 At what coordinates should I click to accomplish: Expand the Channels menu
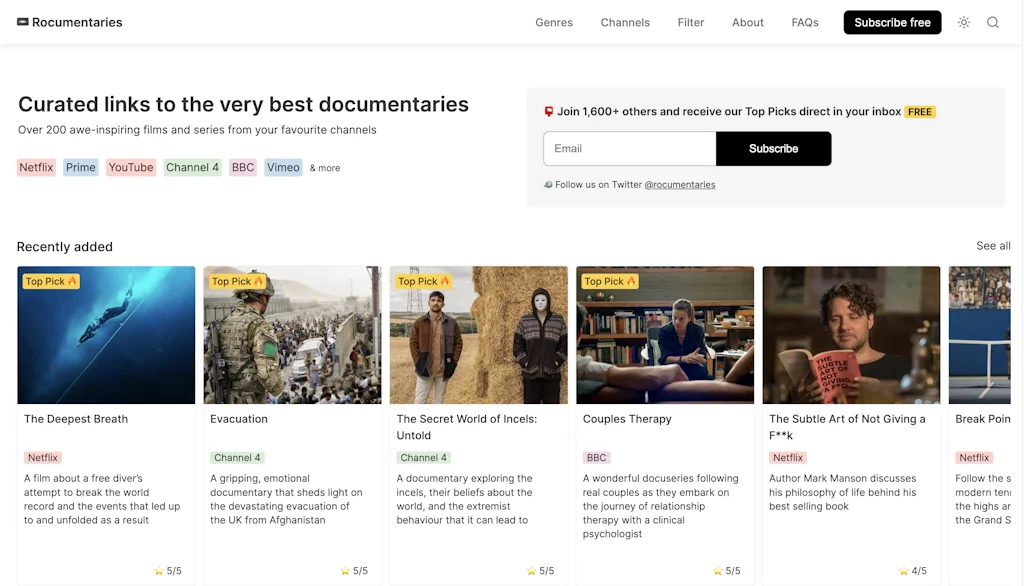click(625, 22)
